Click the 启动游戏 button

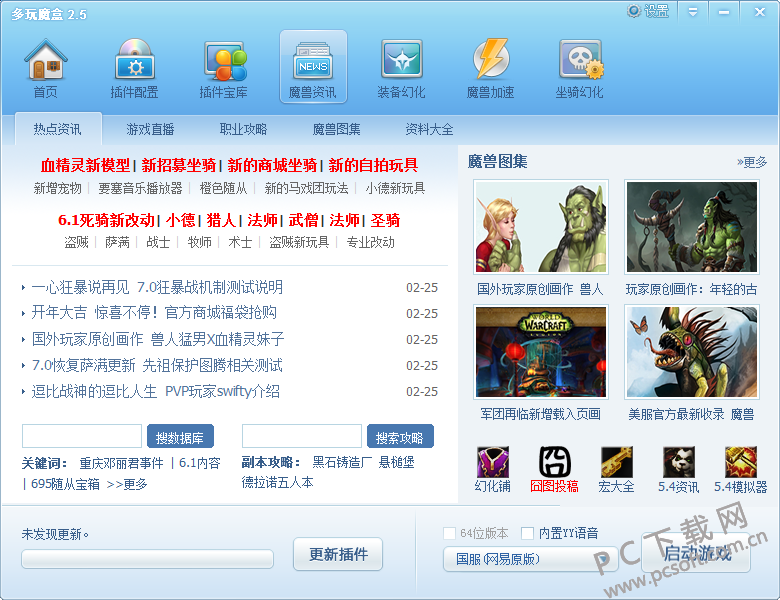tap(696, 553)
